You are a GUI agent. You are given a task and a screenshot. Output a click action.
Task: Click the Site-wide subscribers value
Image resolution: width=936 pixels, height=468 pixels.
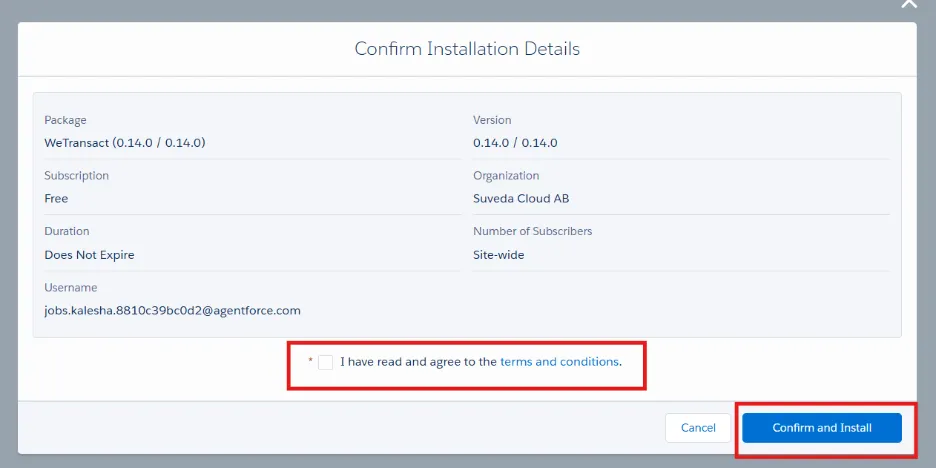click(498, 255)
